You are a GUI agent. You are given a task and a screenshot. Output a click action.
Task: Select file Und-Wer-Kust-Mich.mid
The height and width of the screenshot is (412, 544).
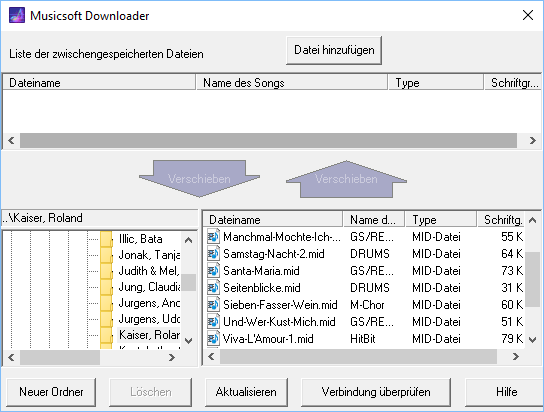(279, 322)
